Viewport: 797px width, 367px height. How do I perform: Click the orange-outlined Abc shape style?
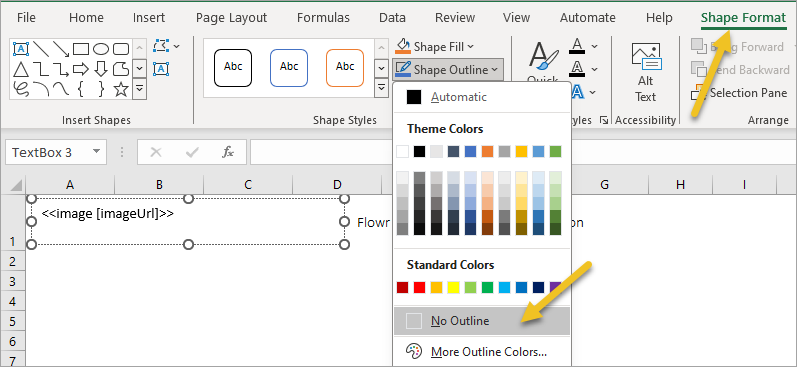345,68
